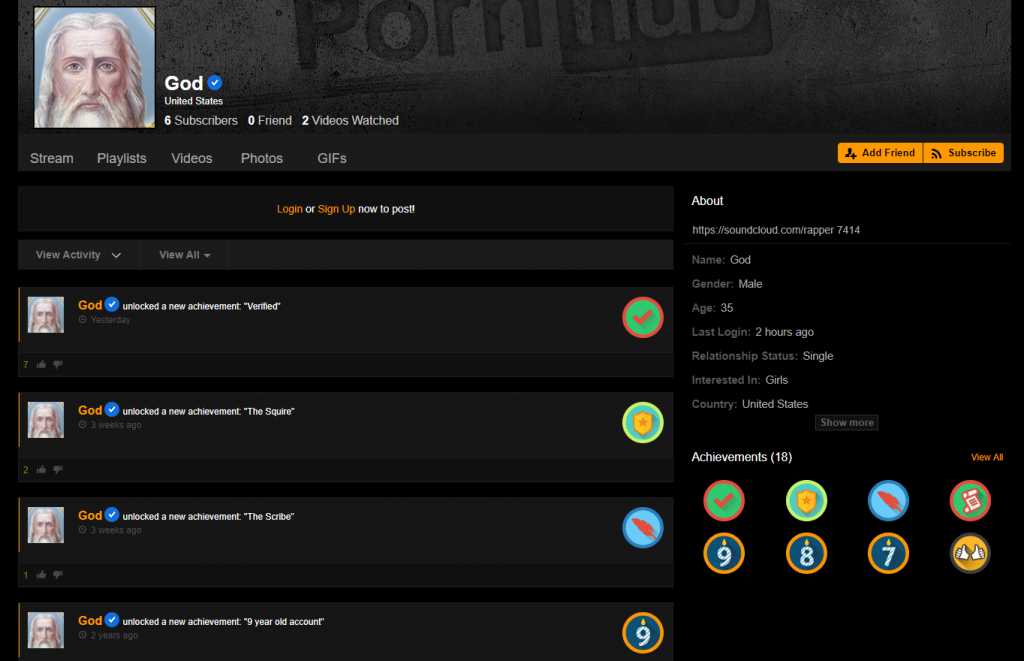Click the 9 year old account badge in the stream
Viewport: 1024px width, 661px height.
(643, 633)
